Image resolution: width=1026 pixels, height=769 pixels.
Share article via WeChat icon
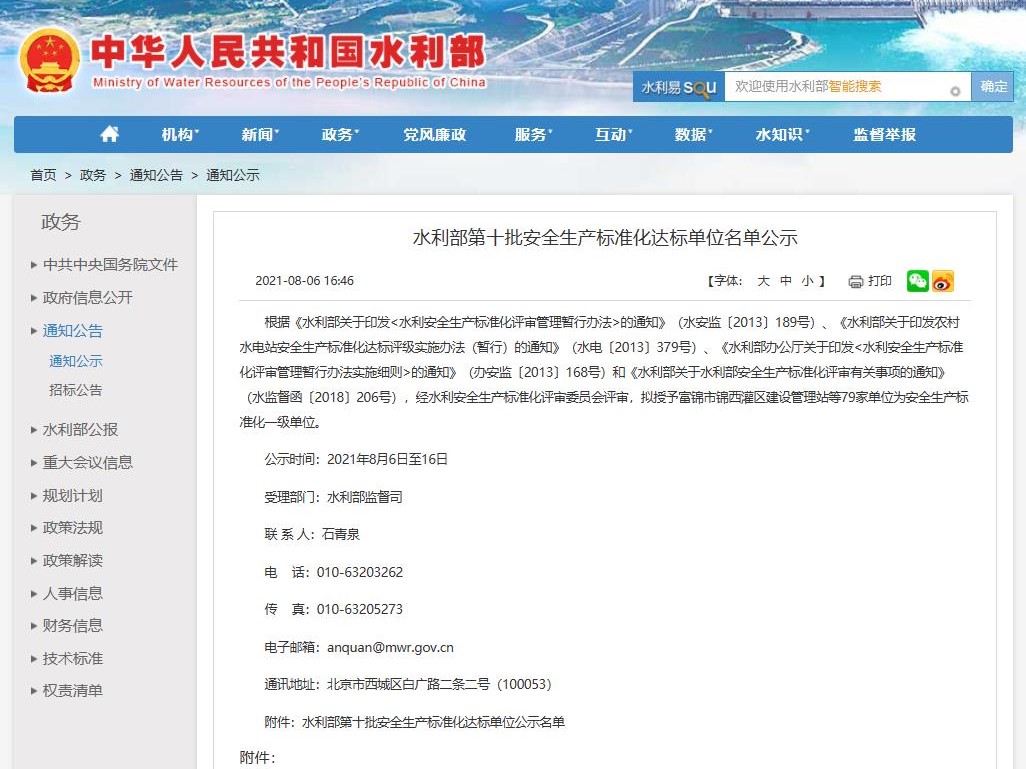tap(917, 281)
